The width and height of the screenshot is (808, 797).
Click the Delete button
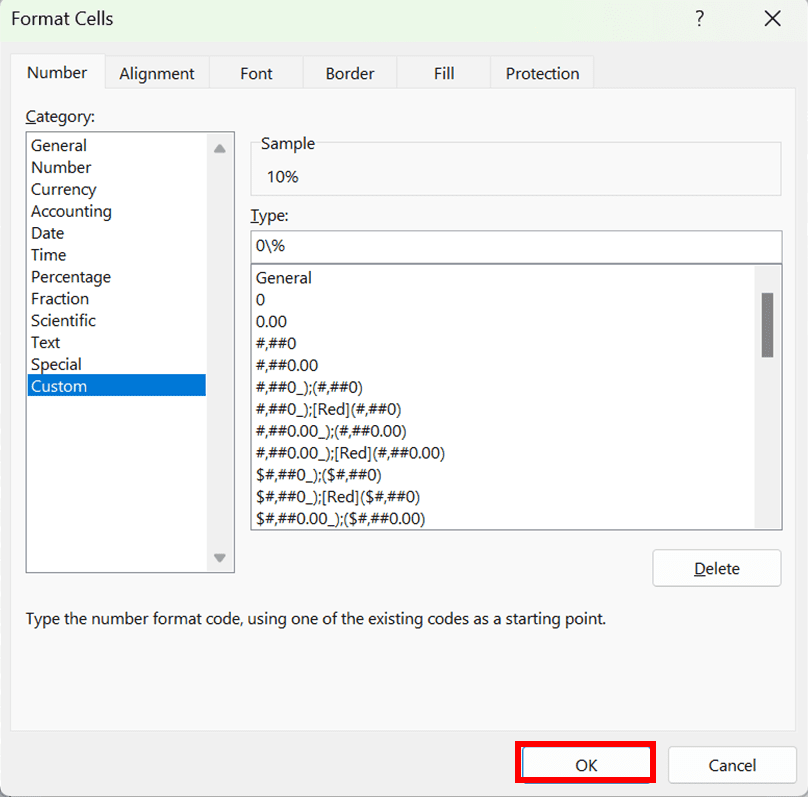tap(717, 568)
